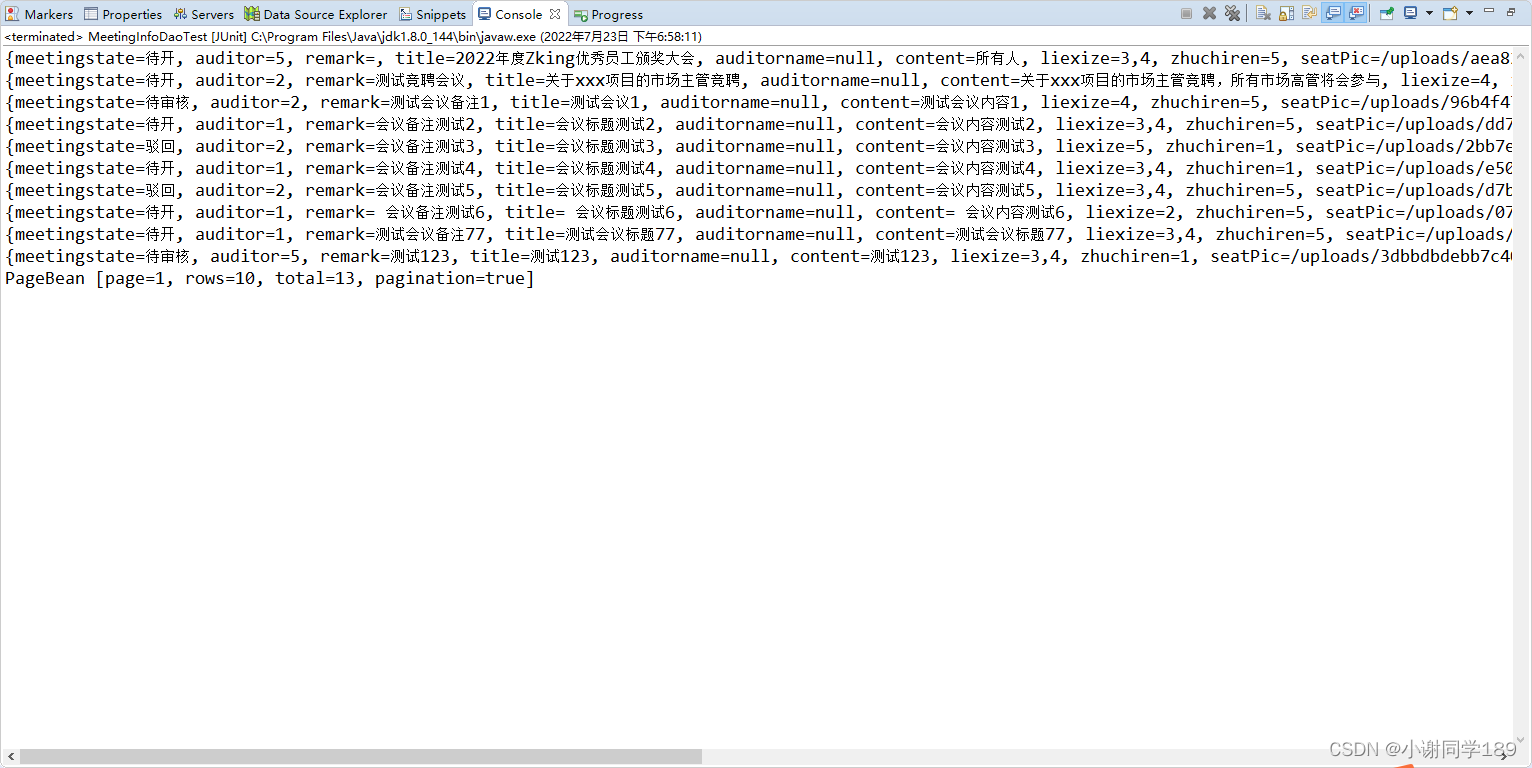The width and height of the screenshot is (1532, 768).
Task: Expand the Display Selected Console dropdown arrow
Action: (1429, 13)
